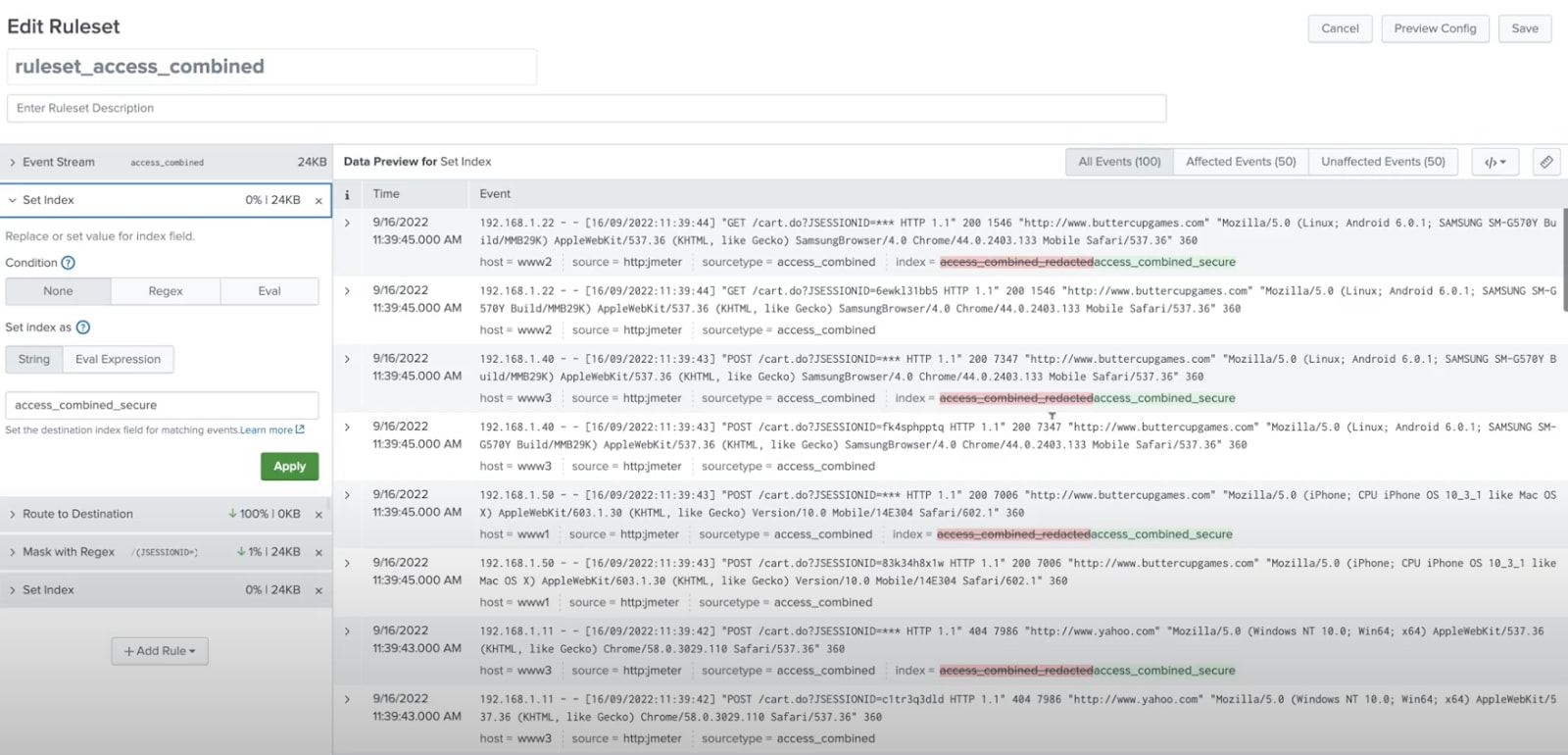Viewport: 1568px width, 755px height.
Task: Click the Condition help question-mark icon
Action: [x=68, y=263]
